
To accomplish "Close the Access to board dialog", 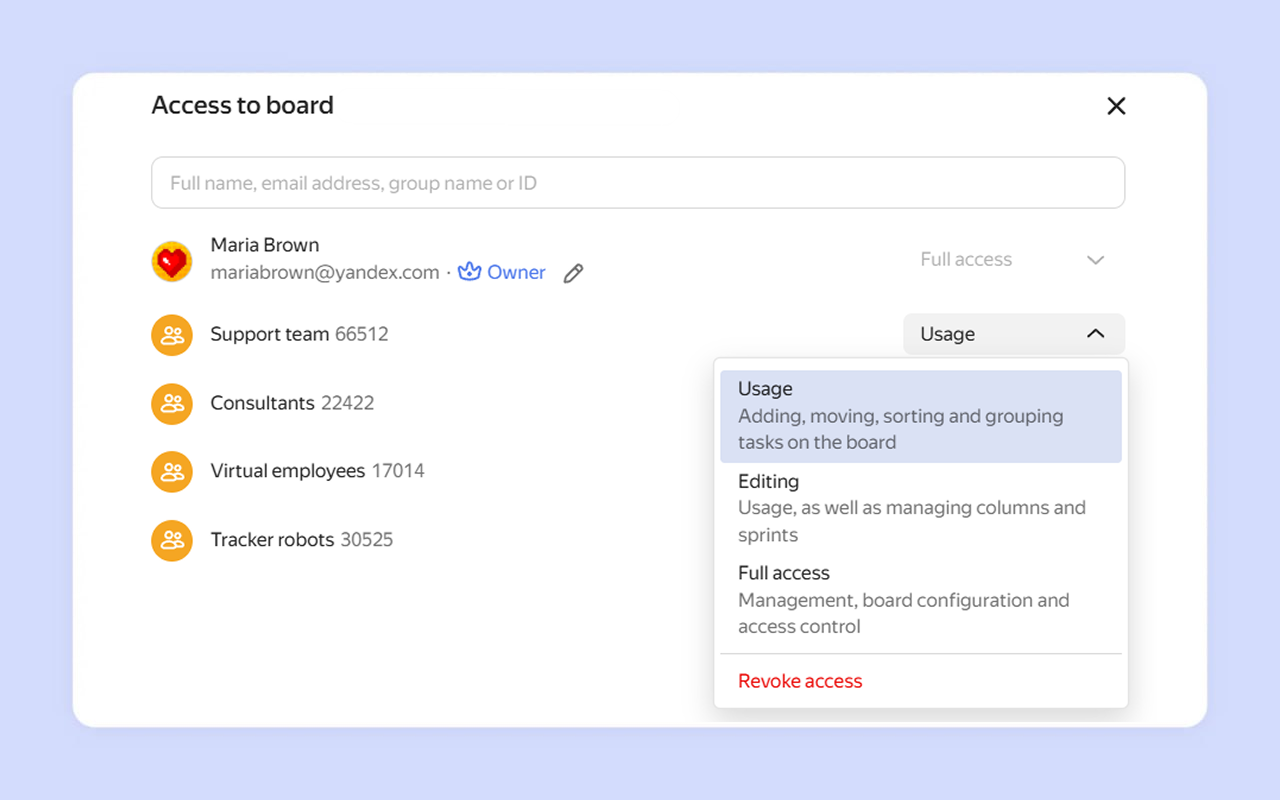I will coord(1116,106).
